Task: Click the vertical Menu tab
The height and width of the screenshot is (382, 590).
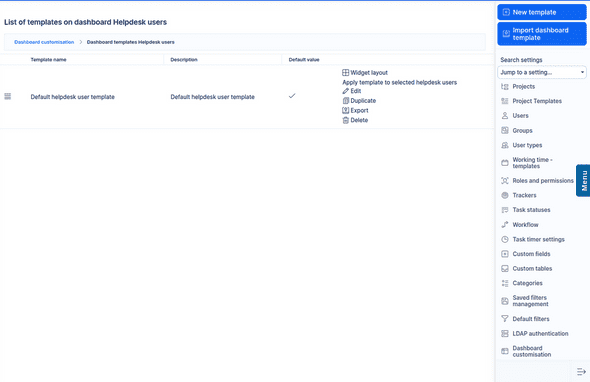Action: click(583, 181)
